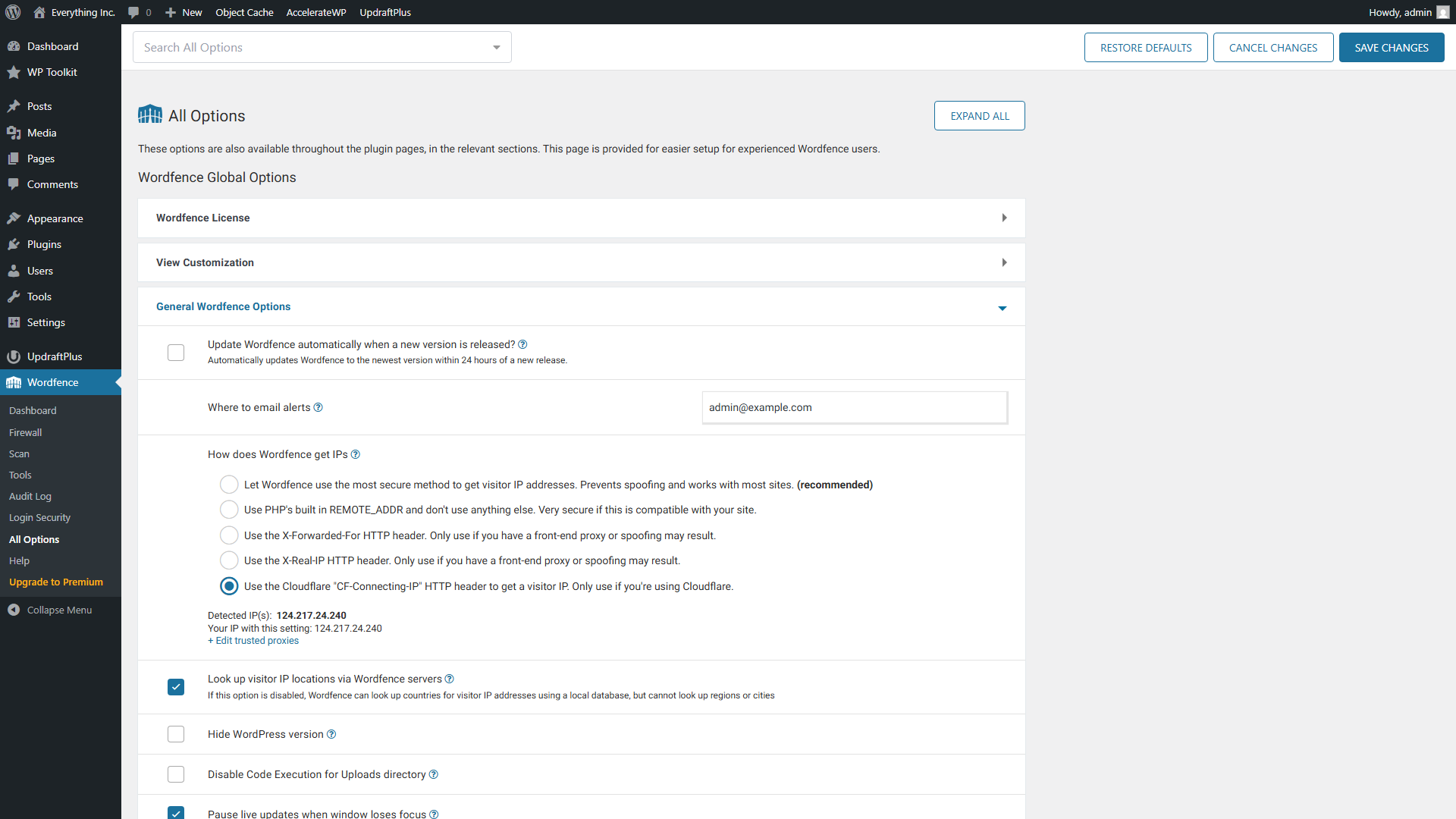Open the comments bubble icon in admin bar
The height and width of the screenshot is (819, 1456).
[133, 13]
